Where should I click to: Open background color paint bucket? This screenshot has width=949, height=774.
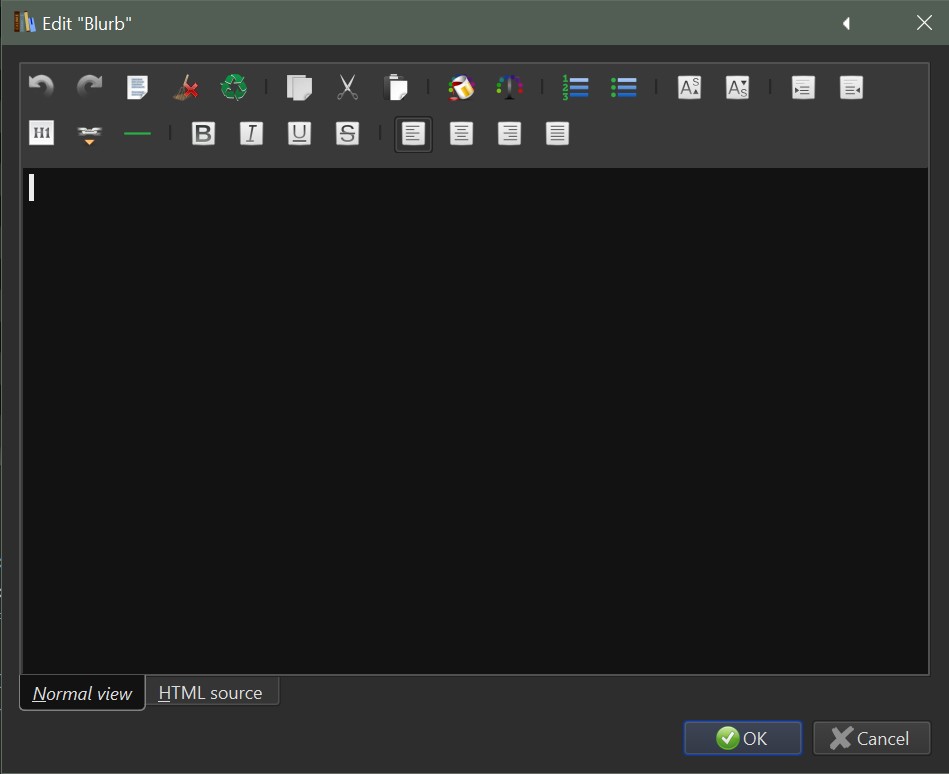[x=461, y=87]
